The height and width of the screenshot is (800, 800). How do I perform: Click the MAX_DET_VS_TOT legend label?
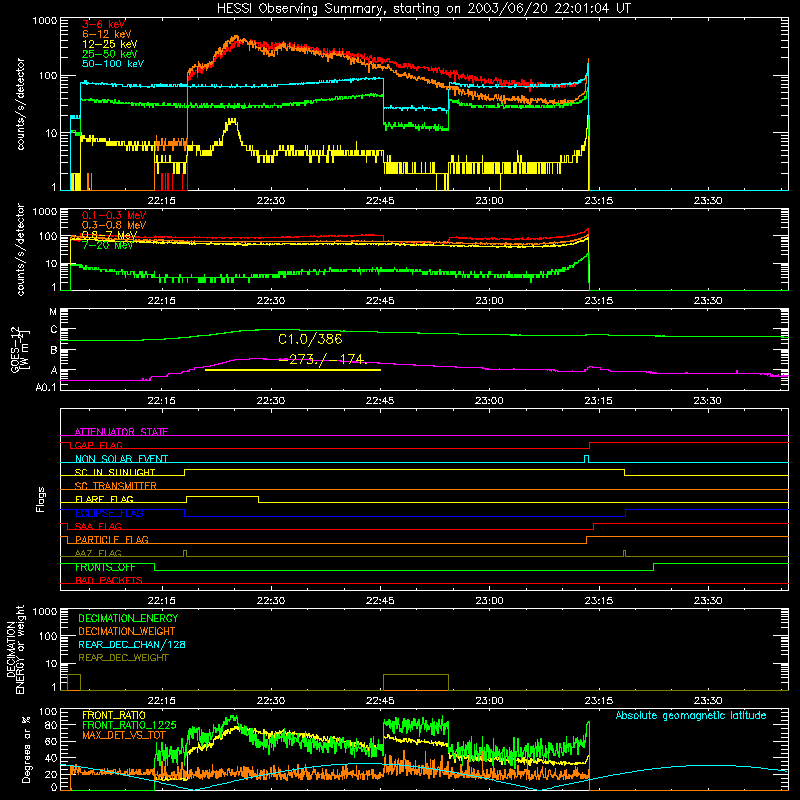[x=124, y=735]
